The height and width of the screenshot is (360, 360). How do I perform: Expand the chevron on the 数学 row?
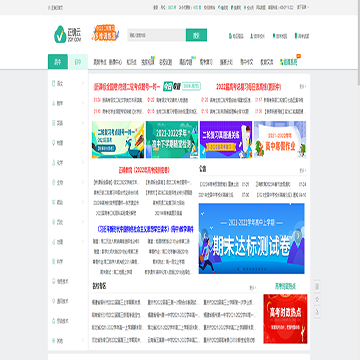pos(83,103)
